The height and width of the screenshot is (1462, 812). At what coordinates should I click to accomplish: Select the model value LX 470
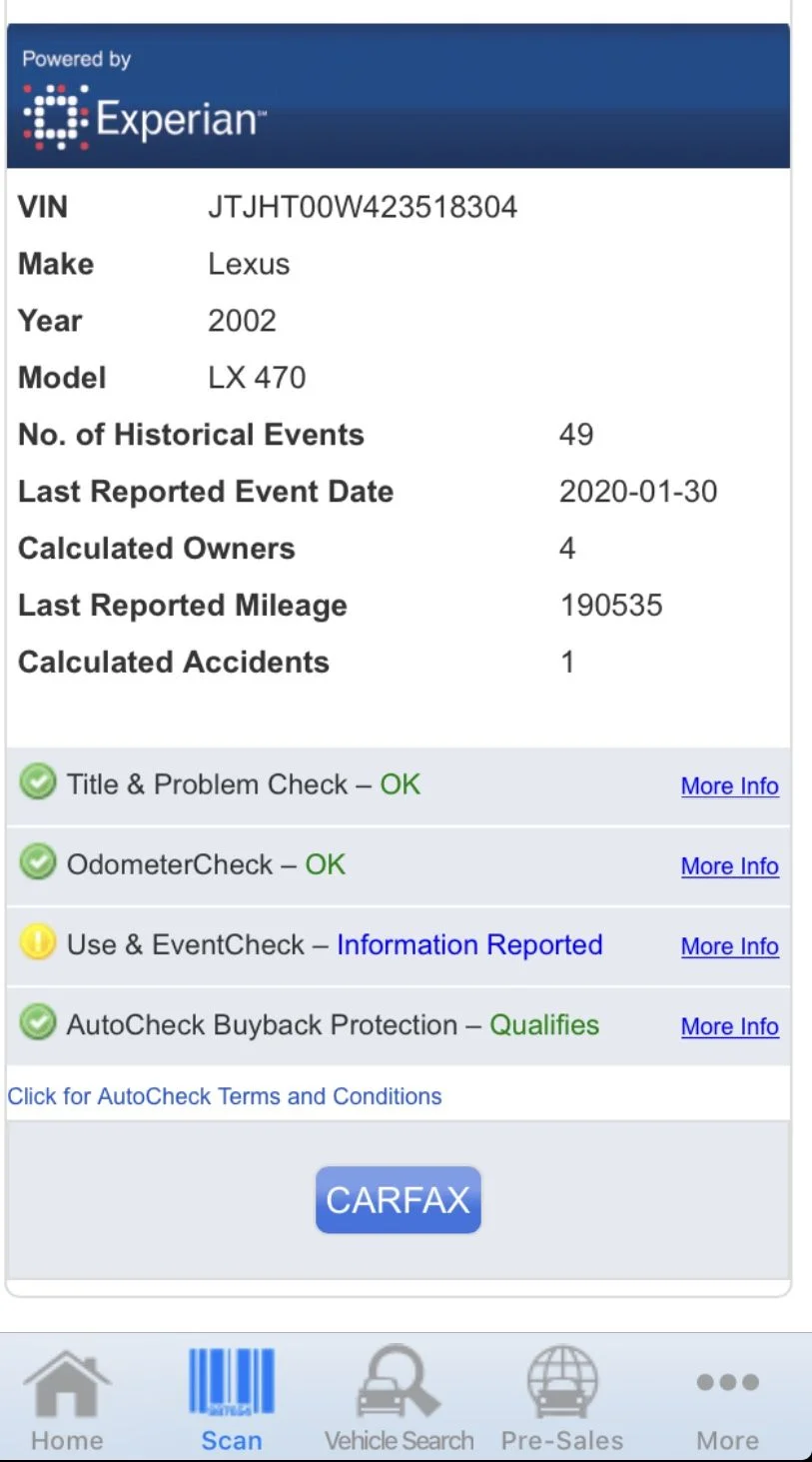coord(257,378)
